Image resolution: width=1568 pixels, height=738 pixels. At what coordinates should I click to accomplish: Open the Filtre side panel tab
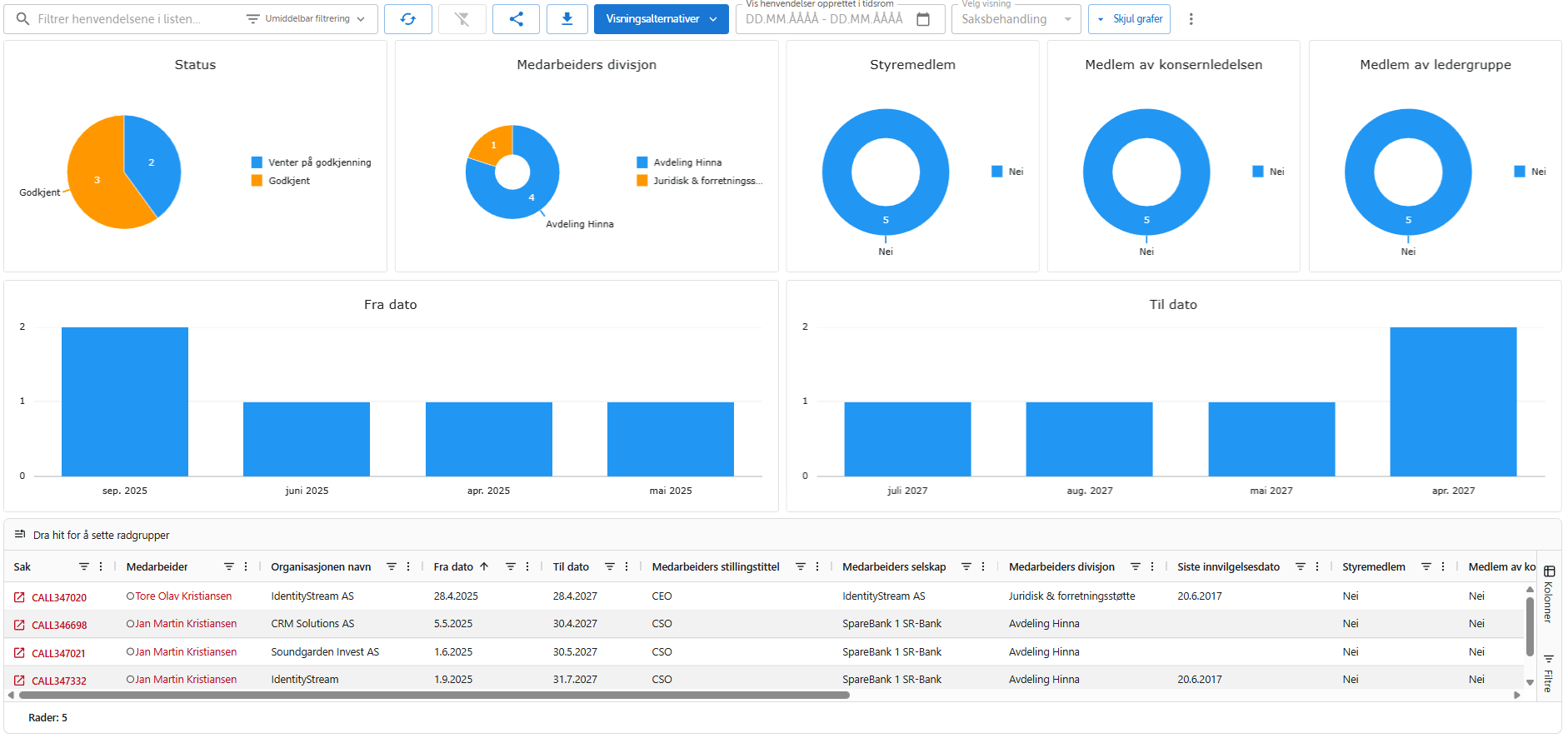point(1549,673)
